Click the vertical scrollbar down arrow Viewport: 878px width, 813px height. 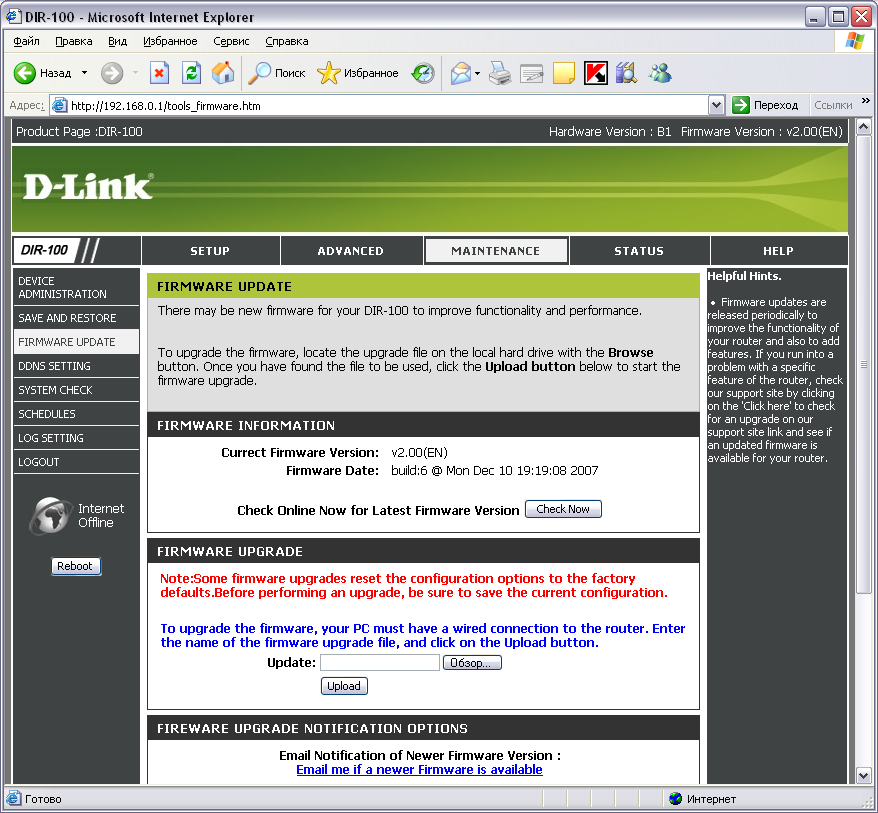click(x=863, y=776)
